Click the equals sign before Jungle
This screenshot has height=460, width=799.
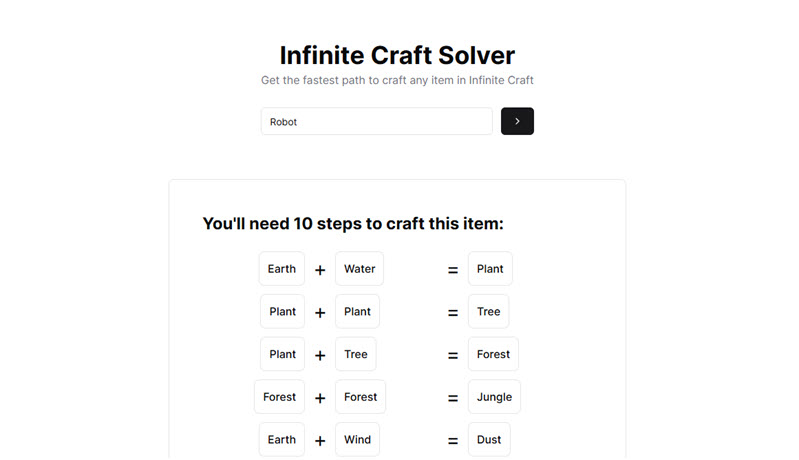pos(453,398)
